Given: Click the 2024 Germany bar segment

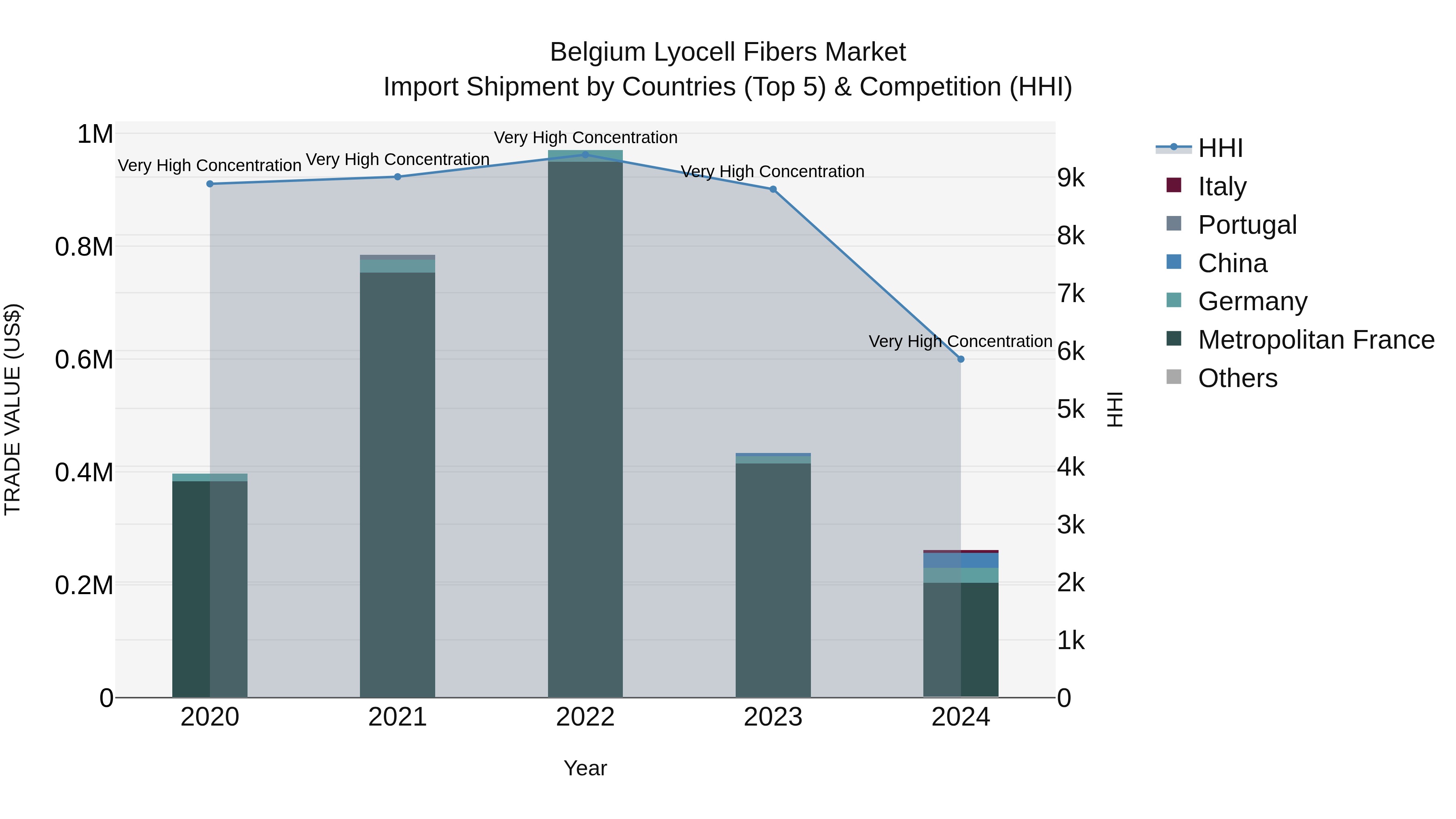Looking at the screenshot, I should click(x=961, y=576).
